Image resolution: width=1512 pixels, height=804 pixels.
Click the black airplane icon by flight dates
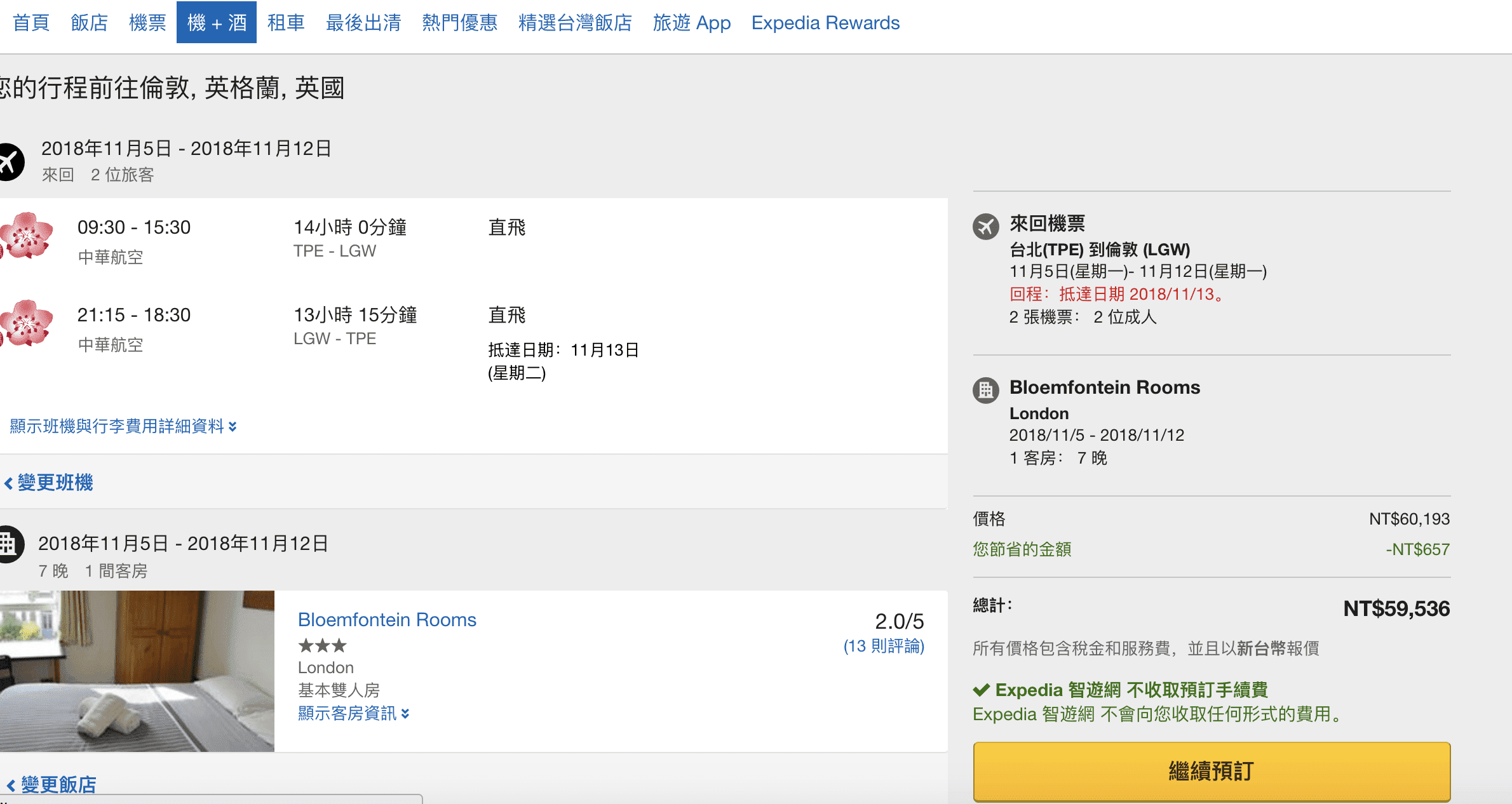click(10, 162)
